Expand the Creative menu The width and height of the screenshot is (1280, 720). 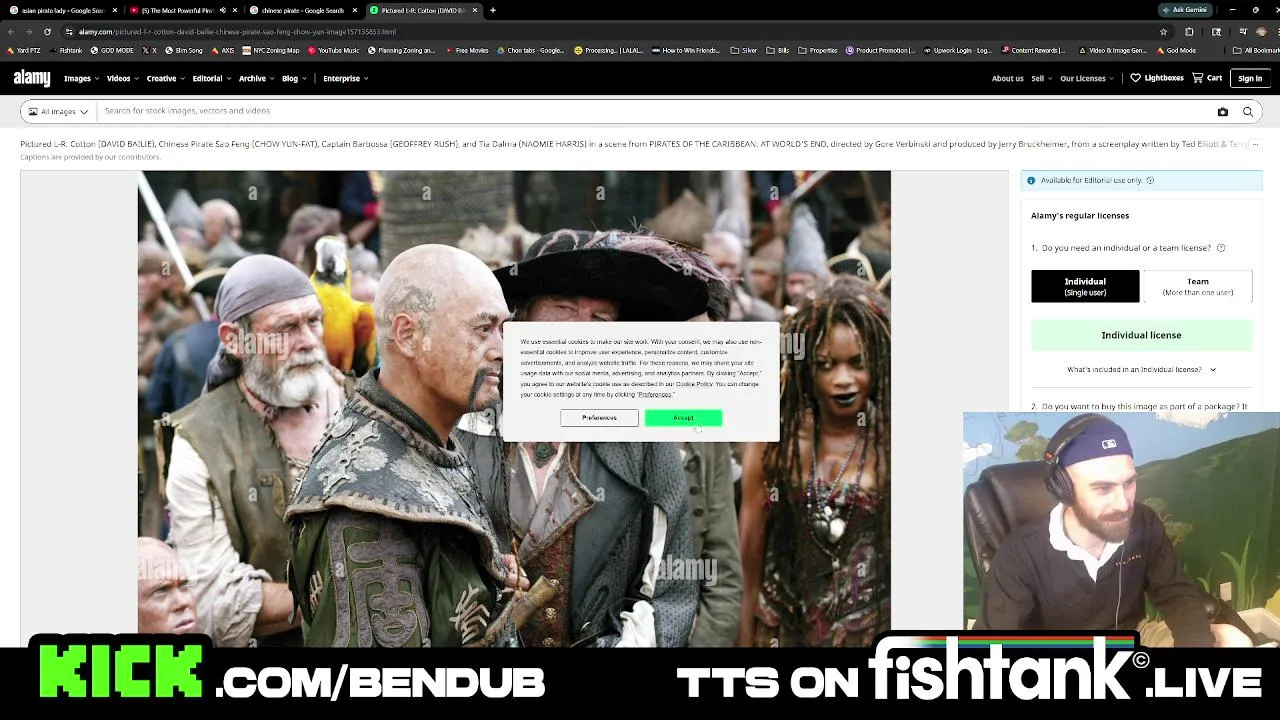164,78
